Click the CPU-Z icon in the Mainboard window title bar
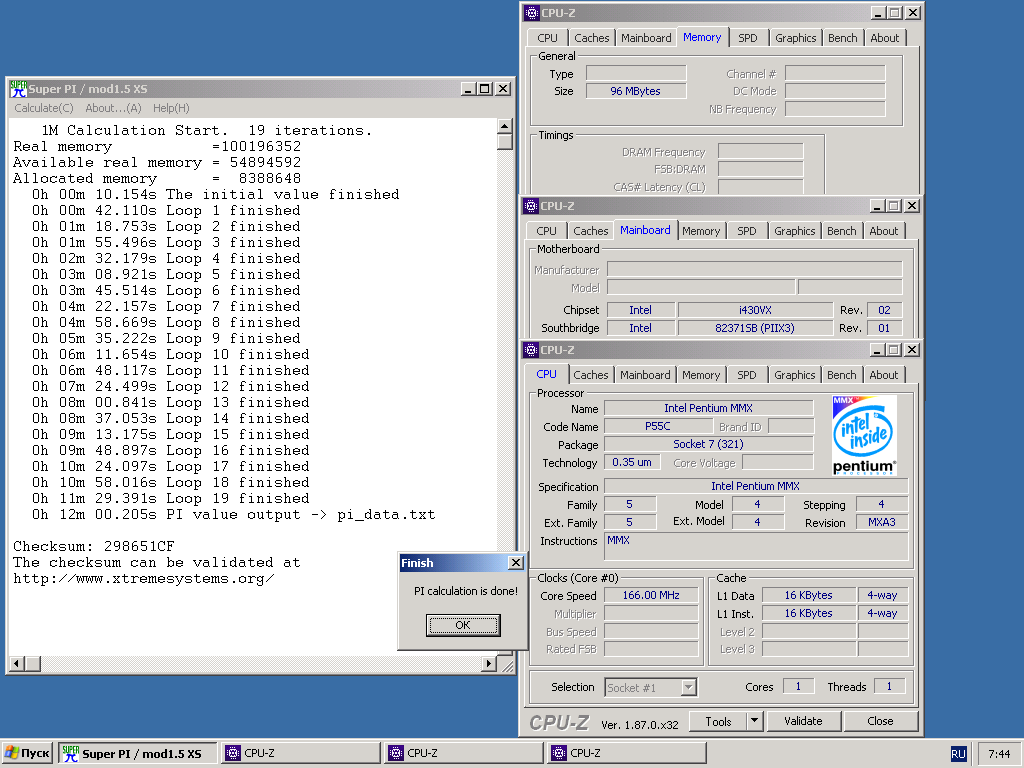This screenshot has height=768, width=1024. point(530,206)
